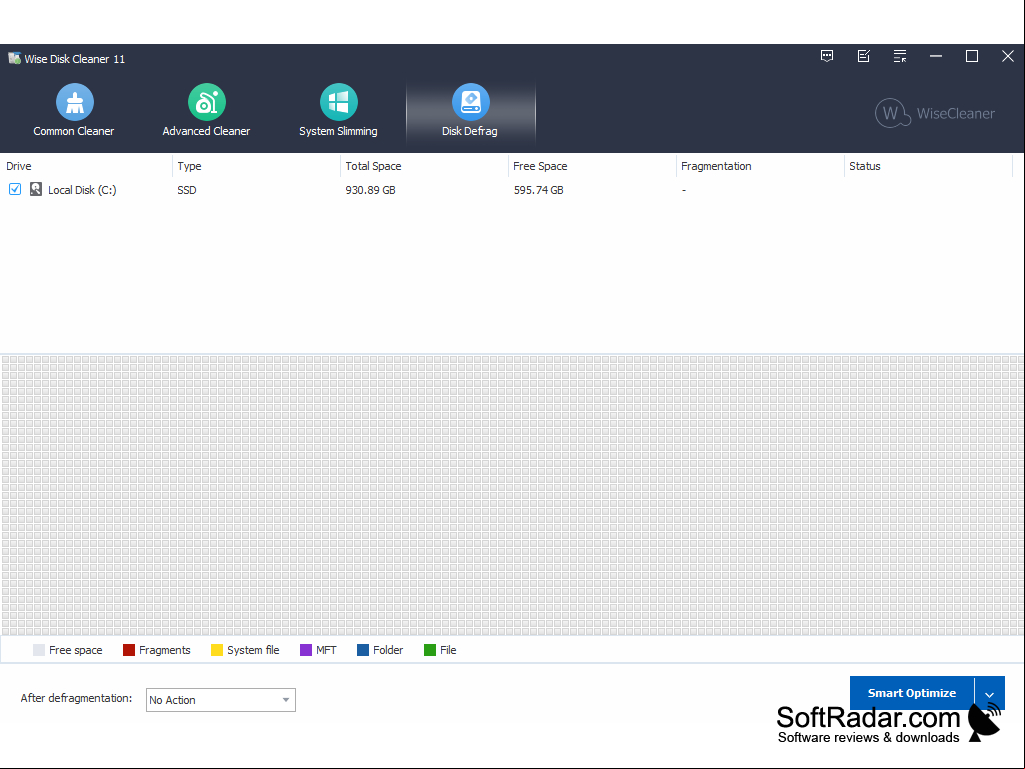Select the Disk Defrag tab
Image resolution: width=1025 pixels, height=769 pixels.
coord(470,111)
